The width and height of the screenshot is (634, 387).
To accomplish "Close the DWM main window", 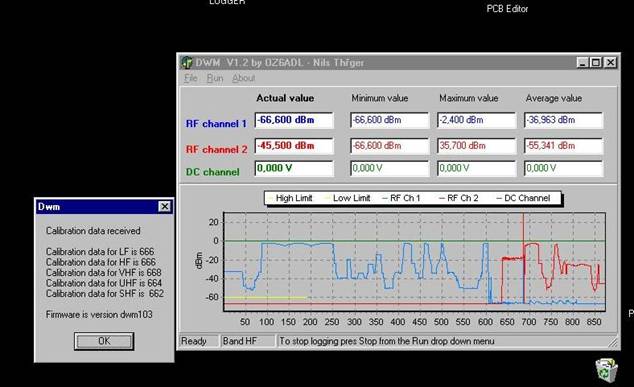I will point(610,63).
